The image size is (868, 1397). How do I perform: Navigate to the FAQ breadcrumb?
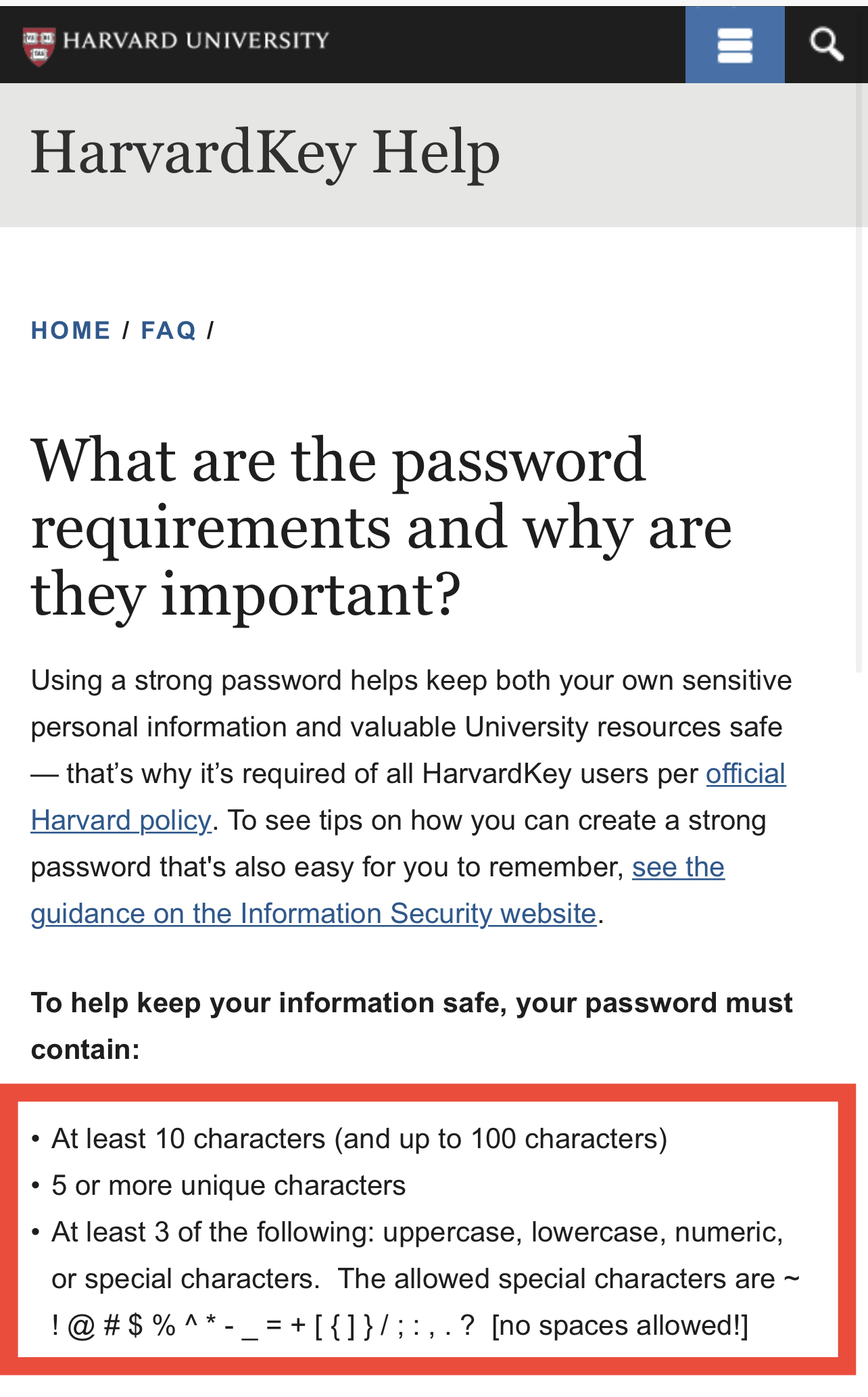pos(168,331)
